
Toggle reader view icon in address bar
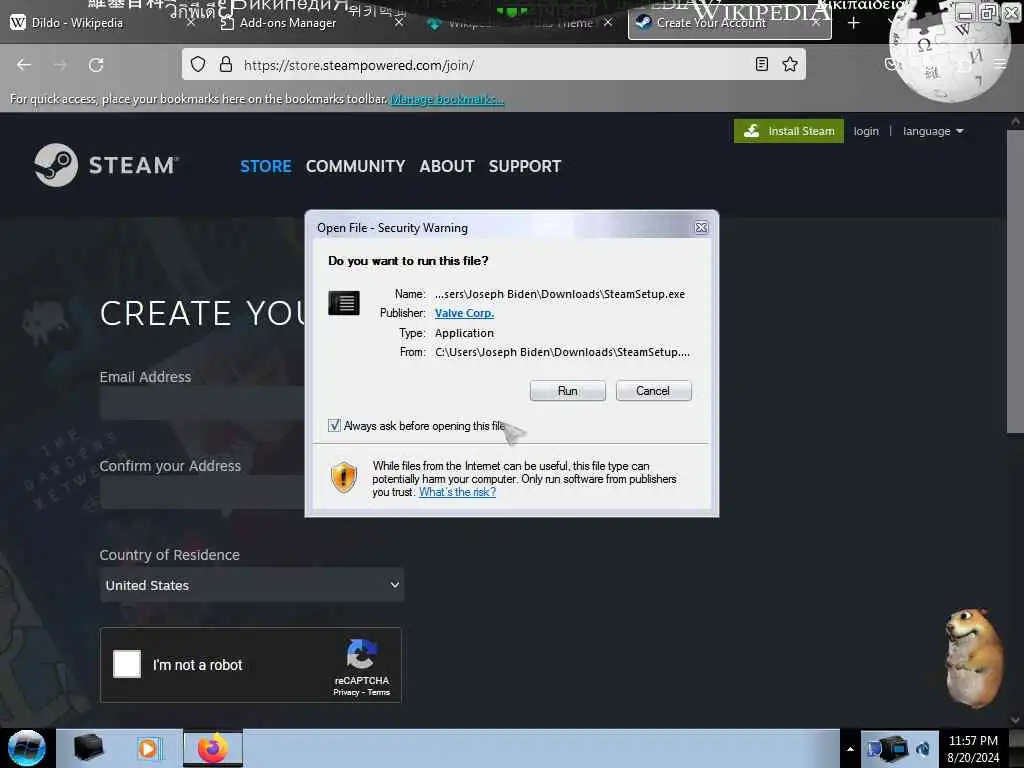[761, 64]
